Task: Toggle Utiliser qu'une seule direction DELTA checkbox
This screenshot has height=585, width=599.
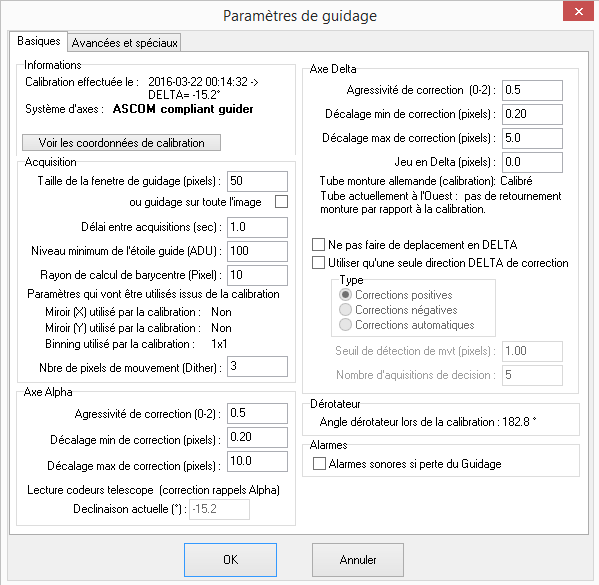Action: [318, 263]
